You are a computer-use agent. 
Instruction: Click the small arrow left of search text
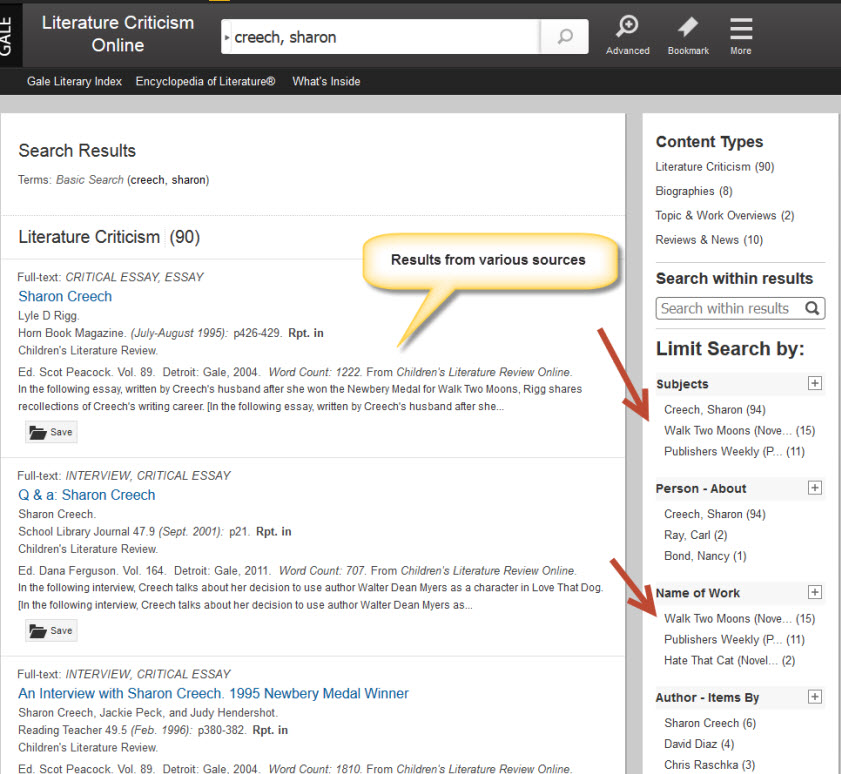coord(227,38)
